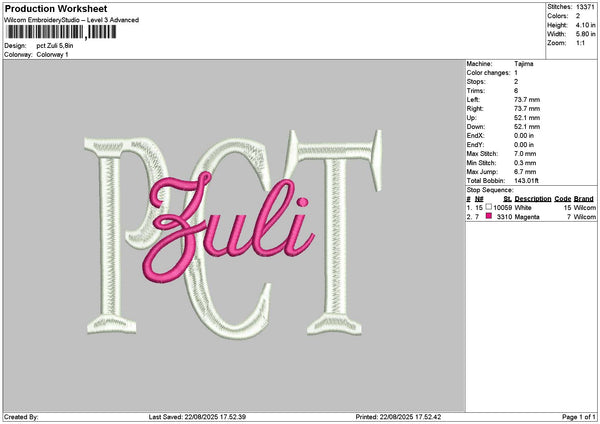Click the Stop Sequence heading
This screenshot has width=600, height=424.
tap(490, 190)
